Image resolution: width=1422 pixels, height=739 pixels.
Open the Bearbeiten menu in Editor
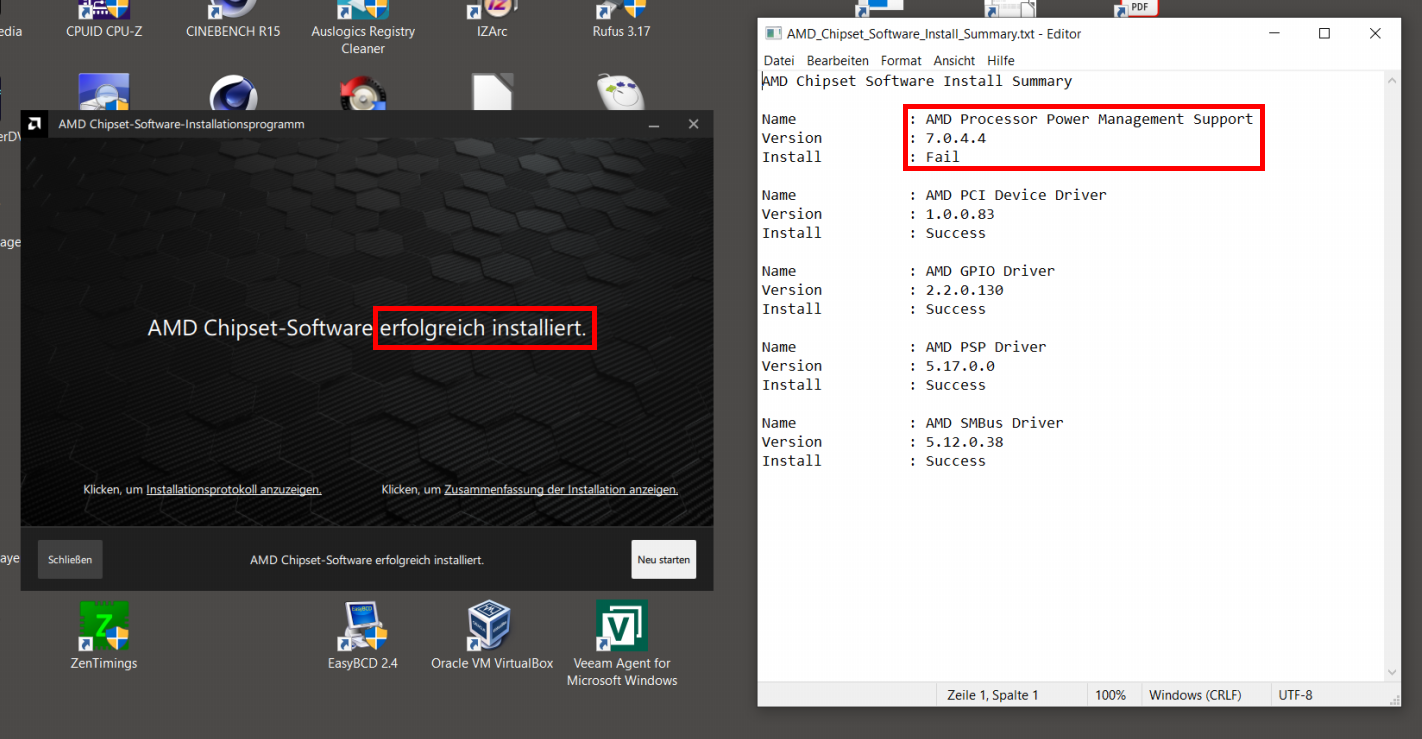pos(838,61)
